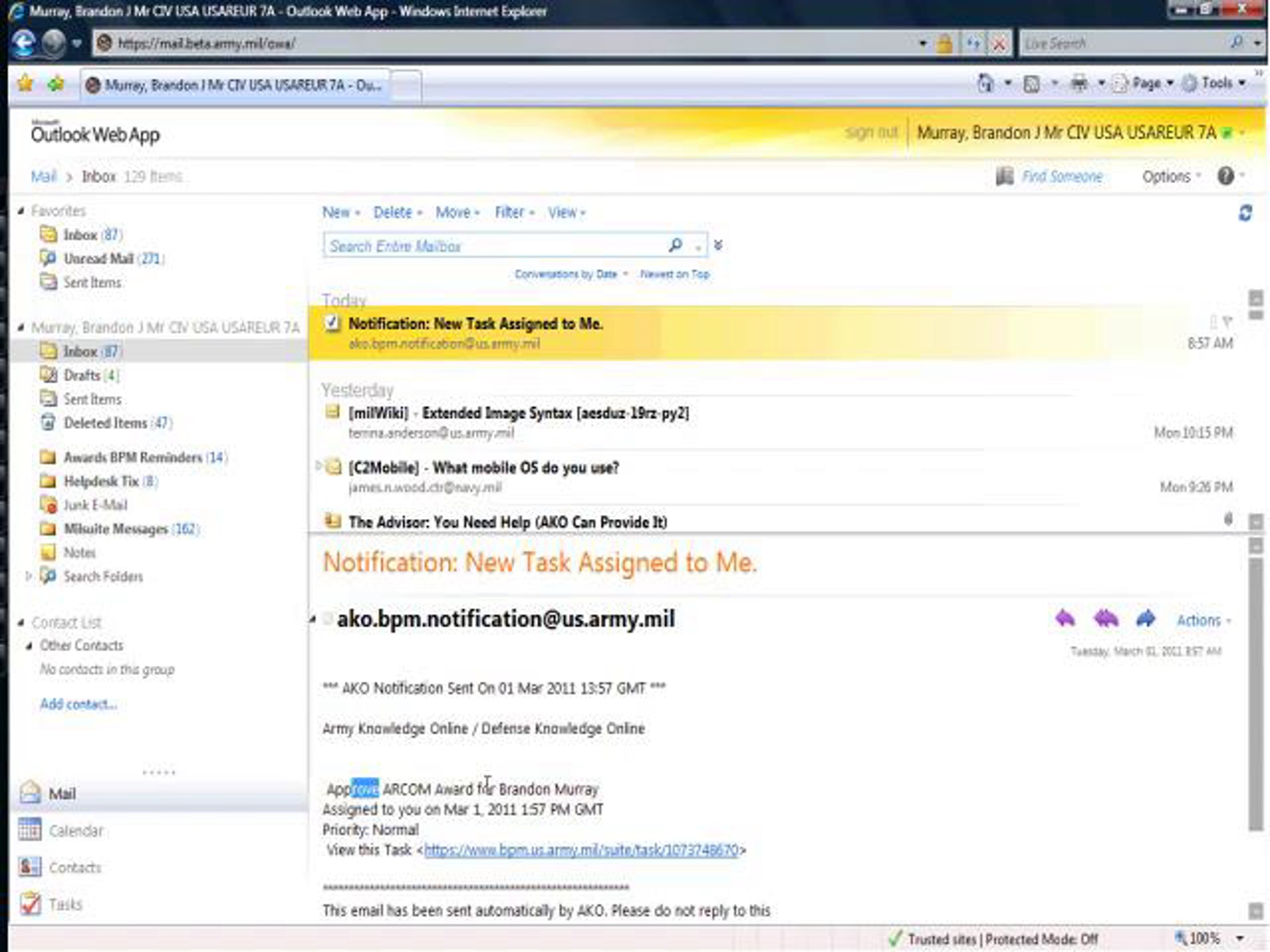Toggle the flag on the Notification message
The width and height of the screenshot is (1270, 952).
pos(1228,322)
